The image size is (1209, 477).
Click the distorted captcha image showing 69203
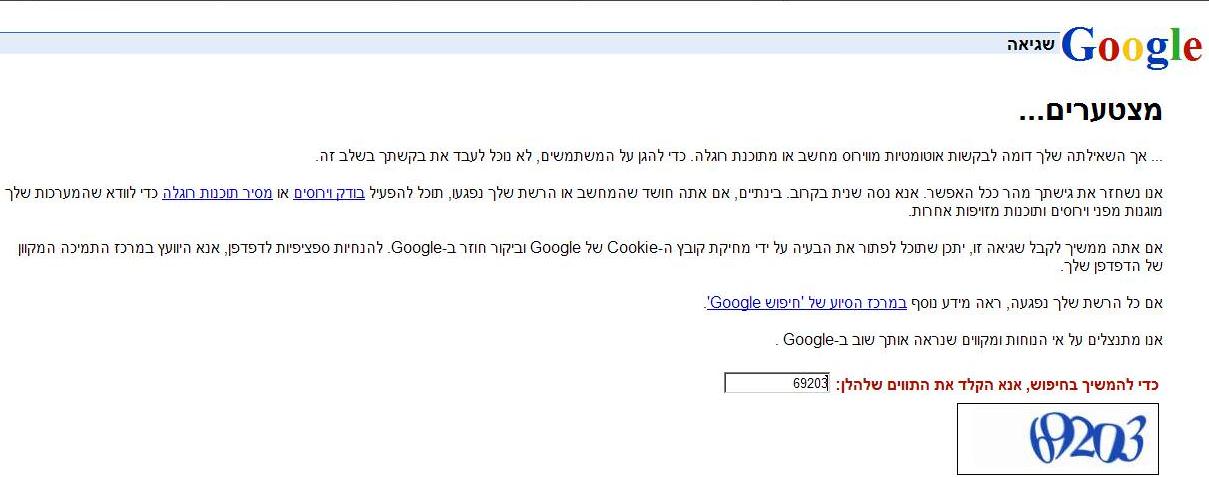click(1058, 438)
